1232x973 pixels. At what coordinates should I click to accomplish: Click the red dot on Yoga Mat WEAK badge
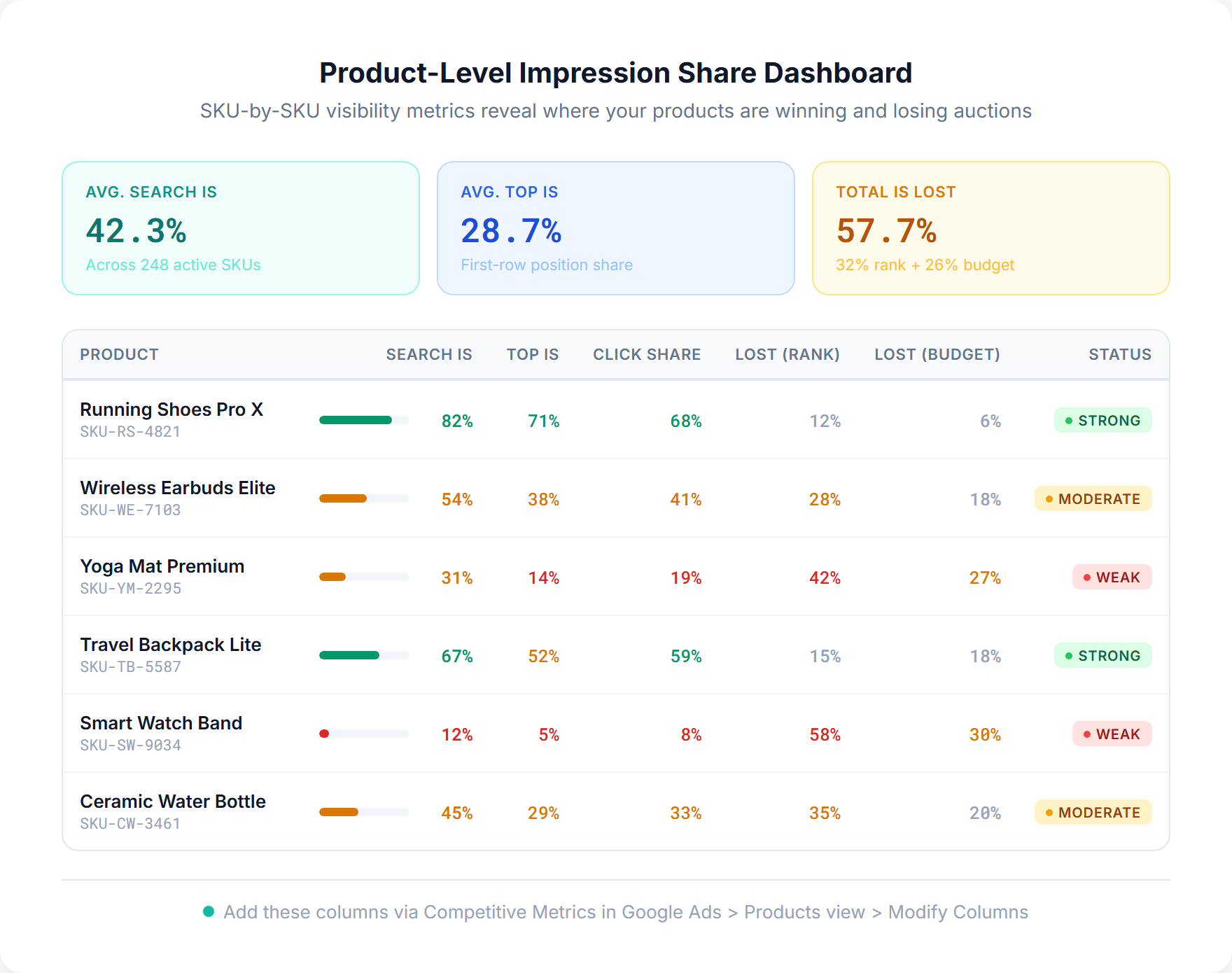(x=1086, y=577)
